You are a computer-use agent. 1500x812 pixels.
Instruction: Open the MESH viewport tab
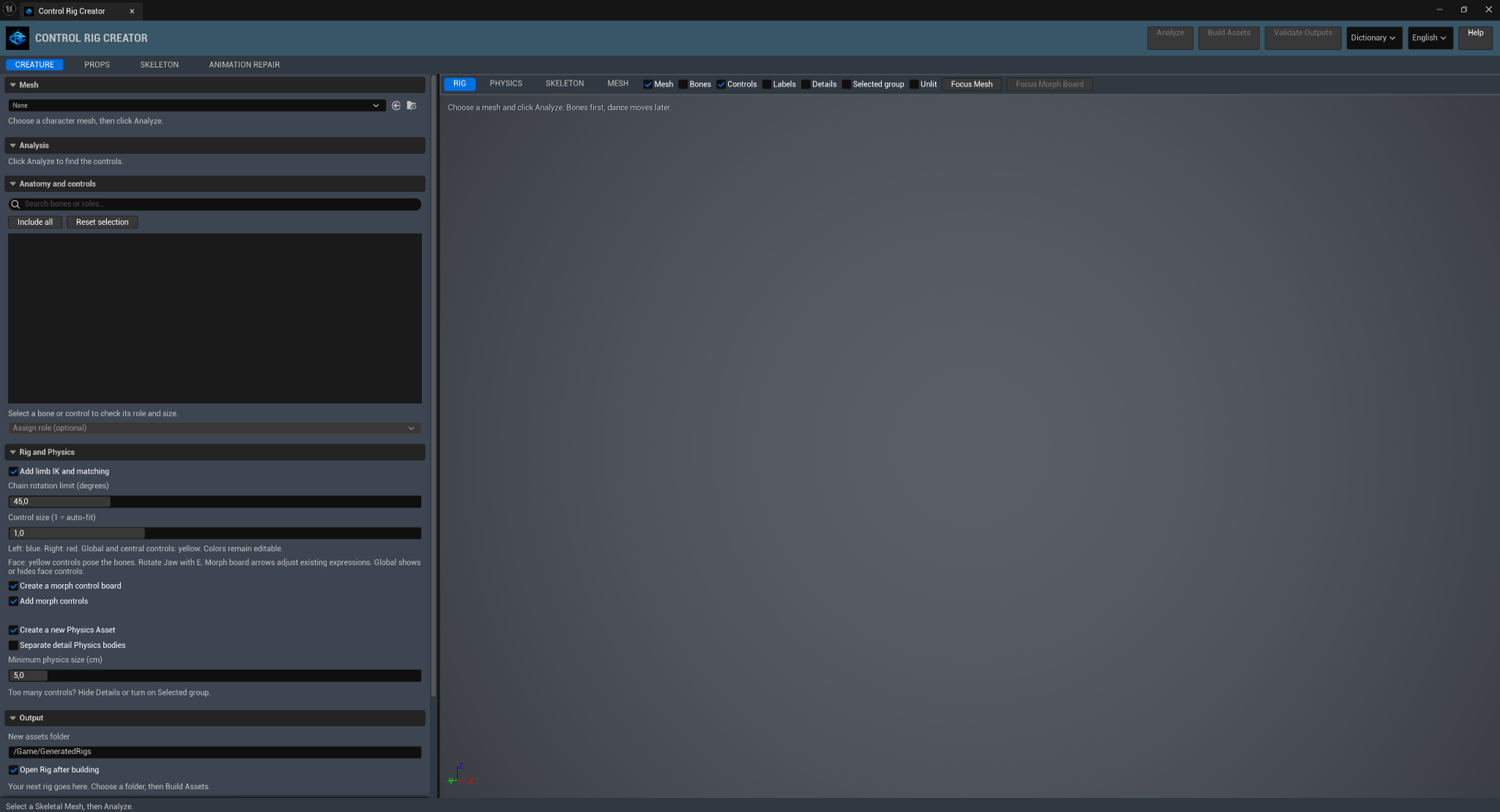click(x=618, y=84)
